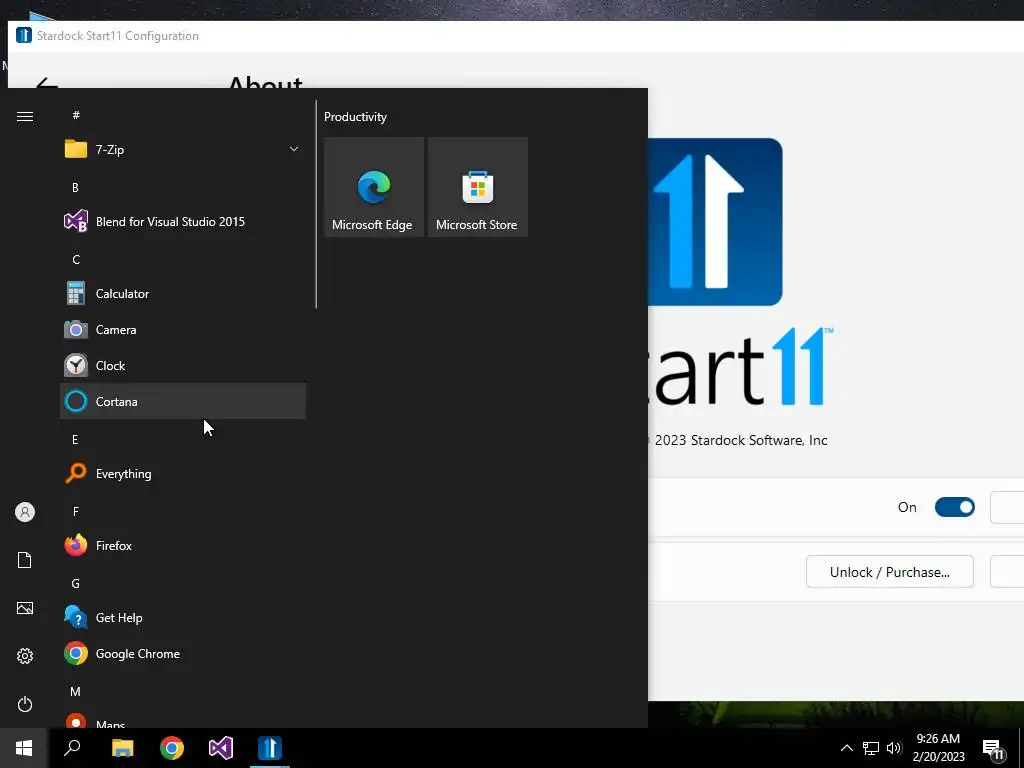
Task: Open the Everything search app
Action: pos(183,473)
